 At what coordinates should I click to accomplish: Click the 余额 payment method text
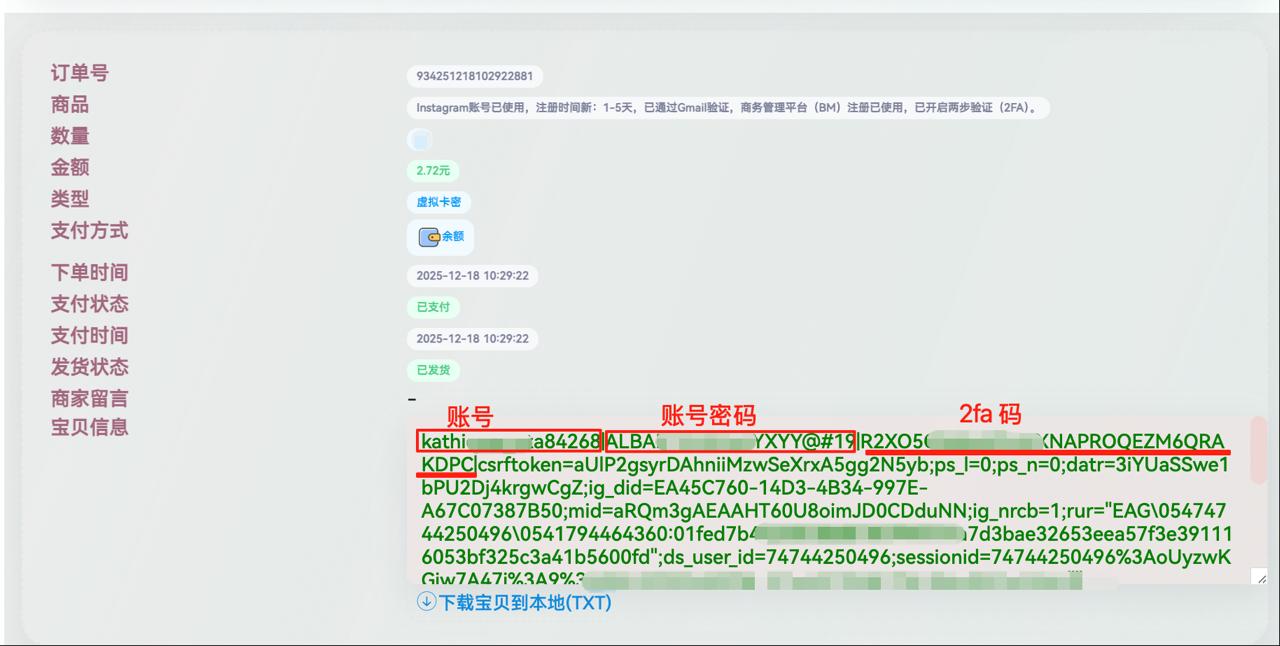pos(453,237)
